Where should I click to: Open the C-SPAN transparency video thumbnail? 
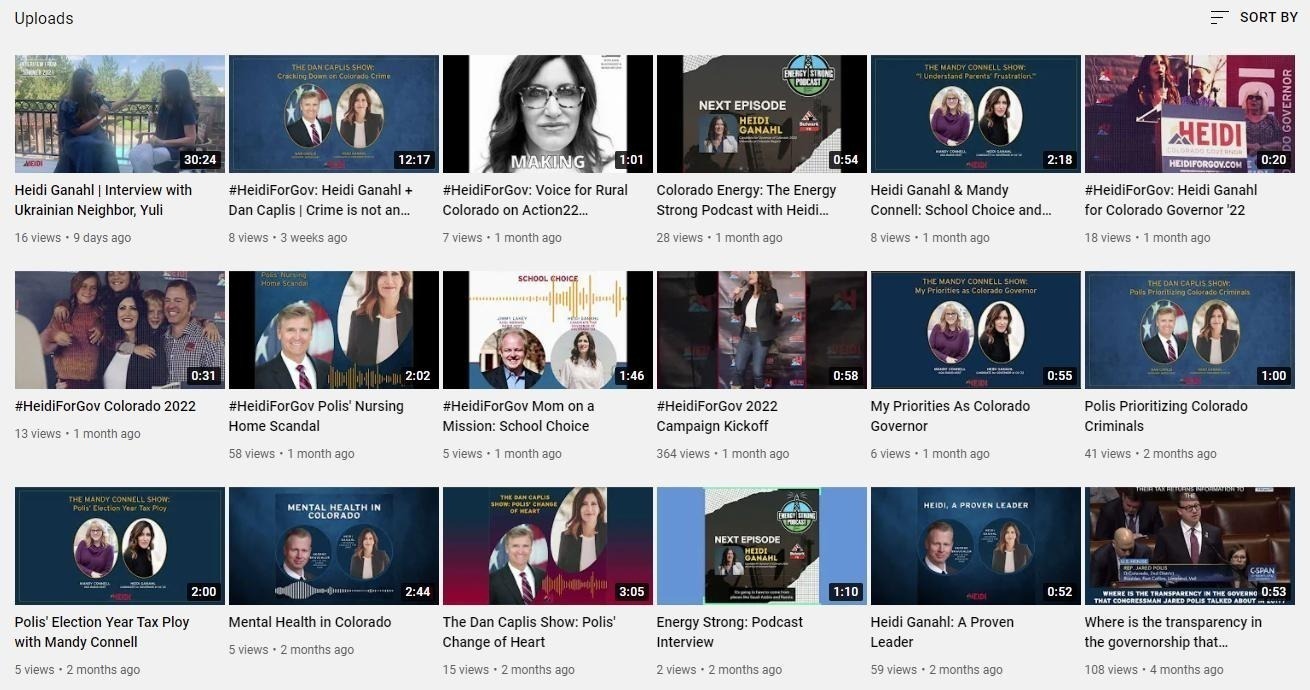coord(1189,546)
